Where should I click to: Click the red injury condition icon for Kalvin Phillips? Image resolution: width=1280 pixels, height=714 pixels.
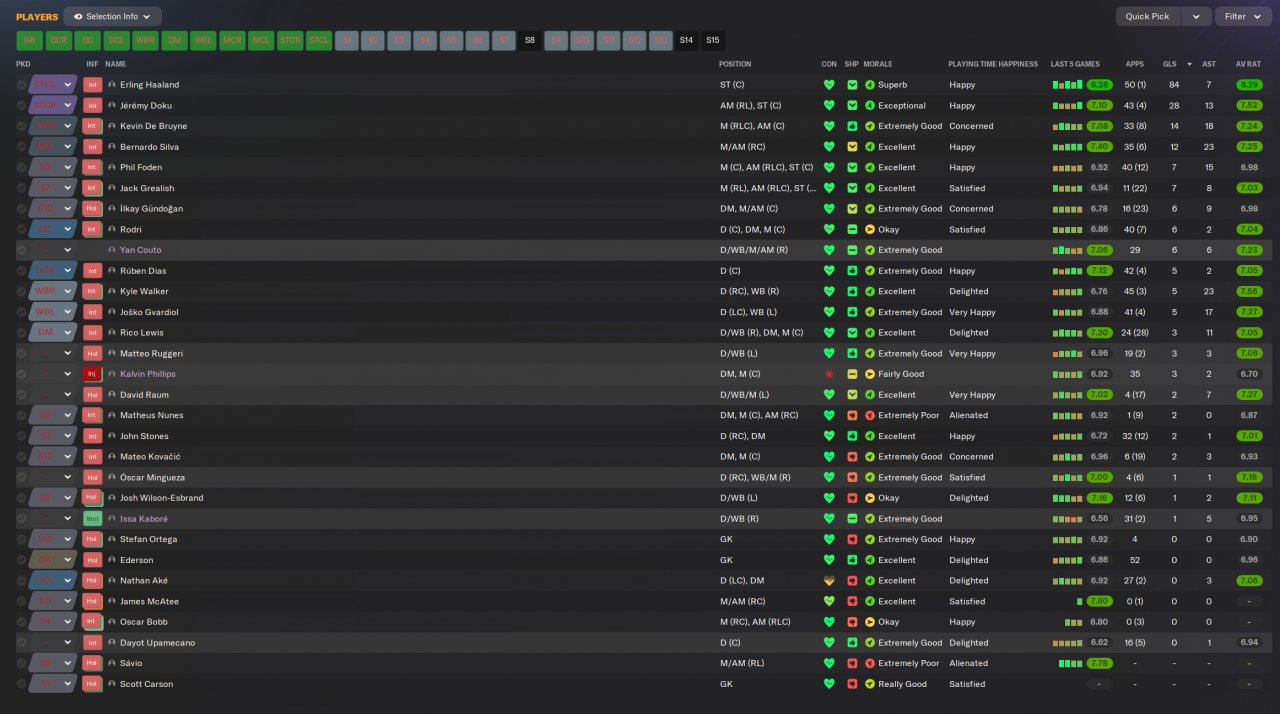(x=829, y=374)
